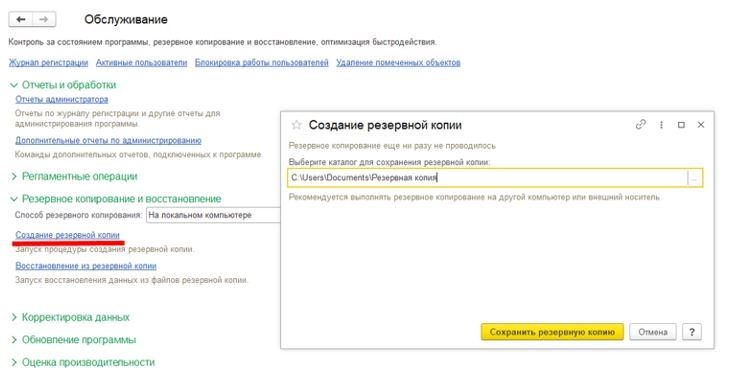This screenshot has height=391, width=729.
Task: Expand the Оценка производительности section
Action: [83, 362]
